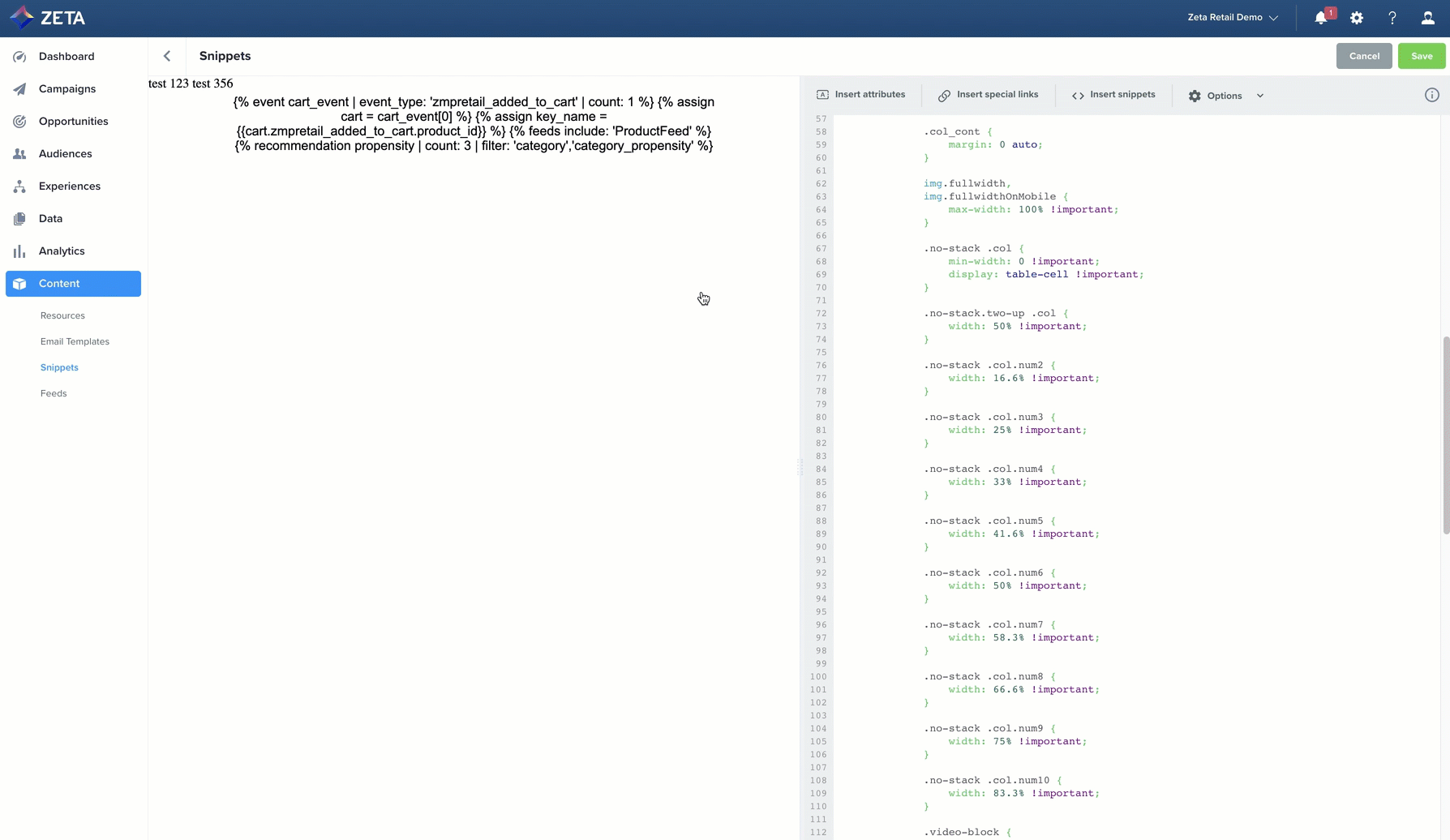The width and height of the screenshot is (1450, 840).
Task: Click the splitter handle between preview and editor
Action: coord(800,466)
